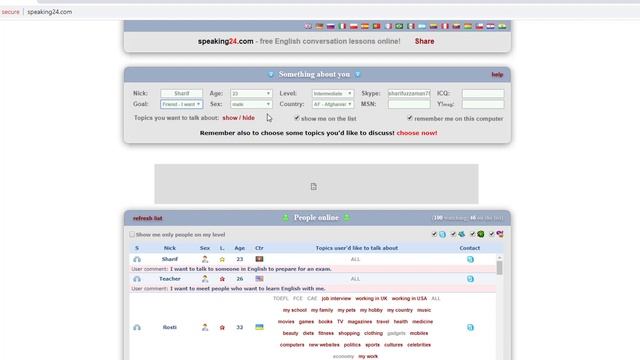Collapse panel with arrow left of 'Something about you'
Viewport: 640px width, 360px height.
click(x=271, y=74)
